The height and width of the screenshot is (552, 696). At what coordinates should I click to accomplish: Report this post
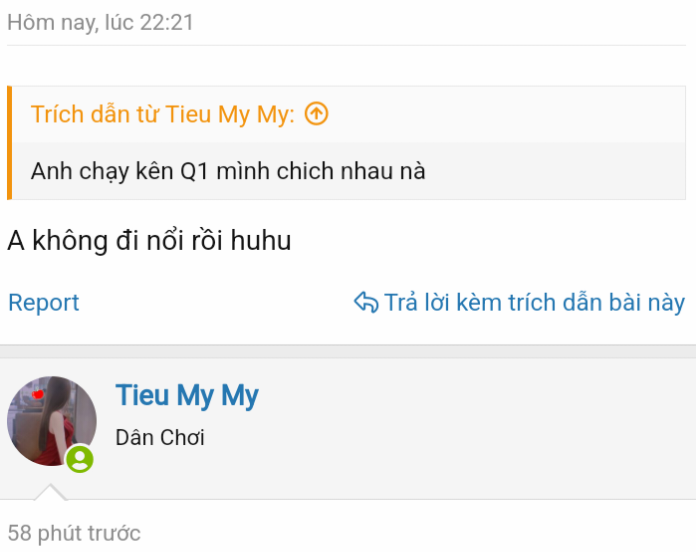pyautogui.click(x=44, y=303)
